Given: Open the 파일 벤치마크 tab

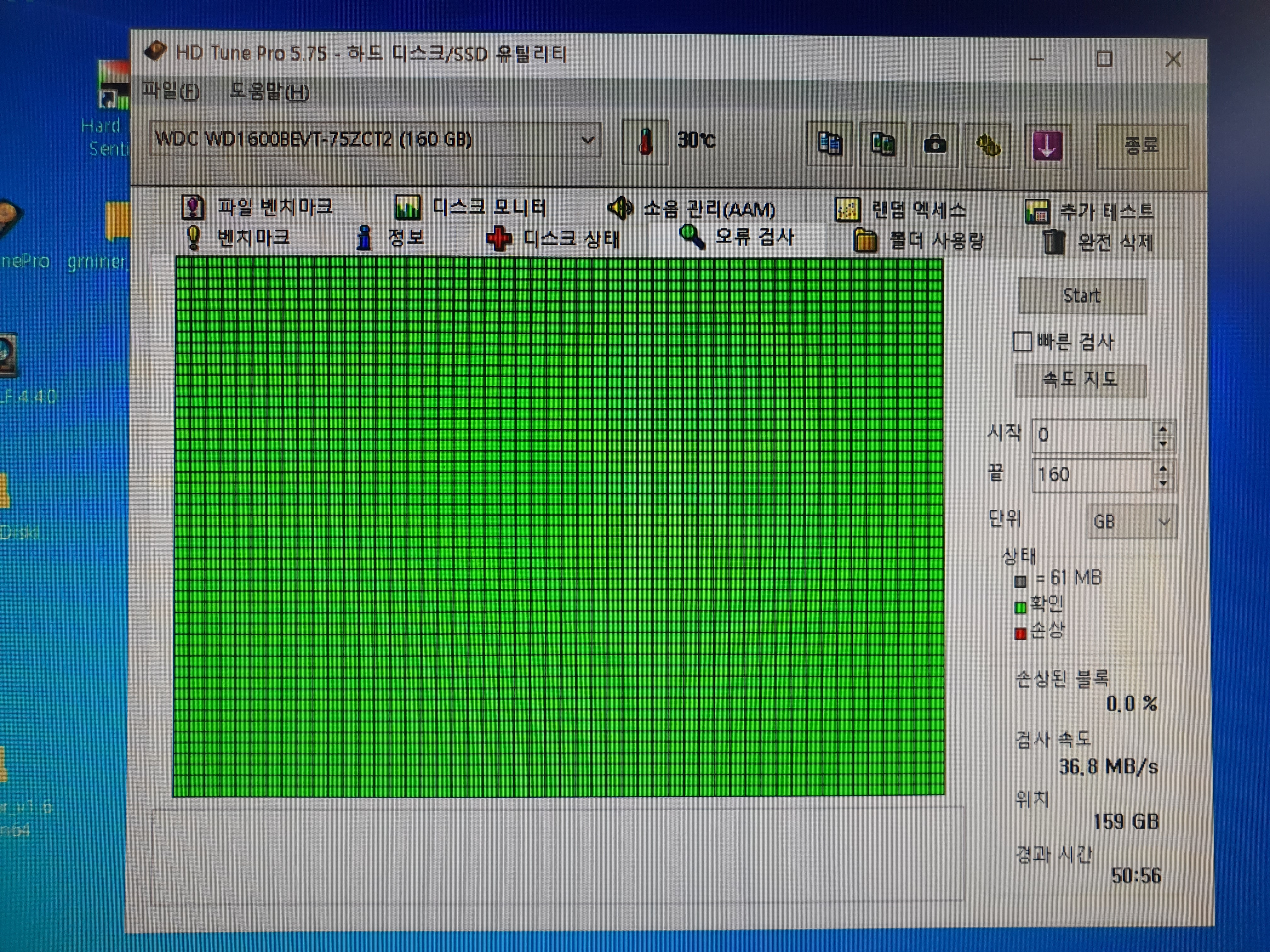Looking at the screenshot, I should click(x=257, y=207).
